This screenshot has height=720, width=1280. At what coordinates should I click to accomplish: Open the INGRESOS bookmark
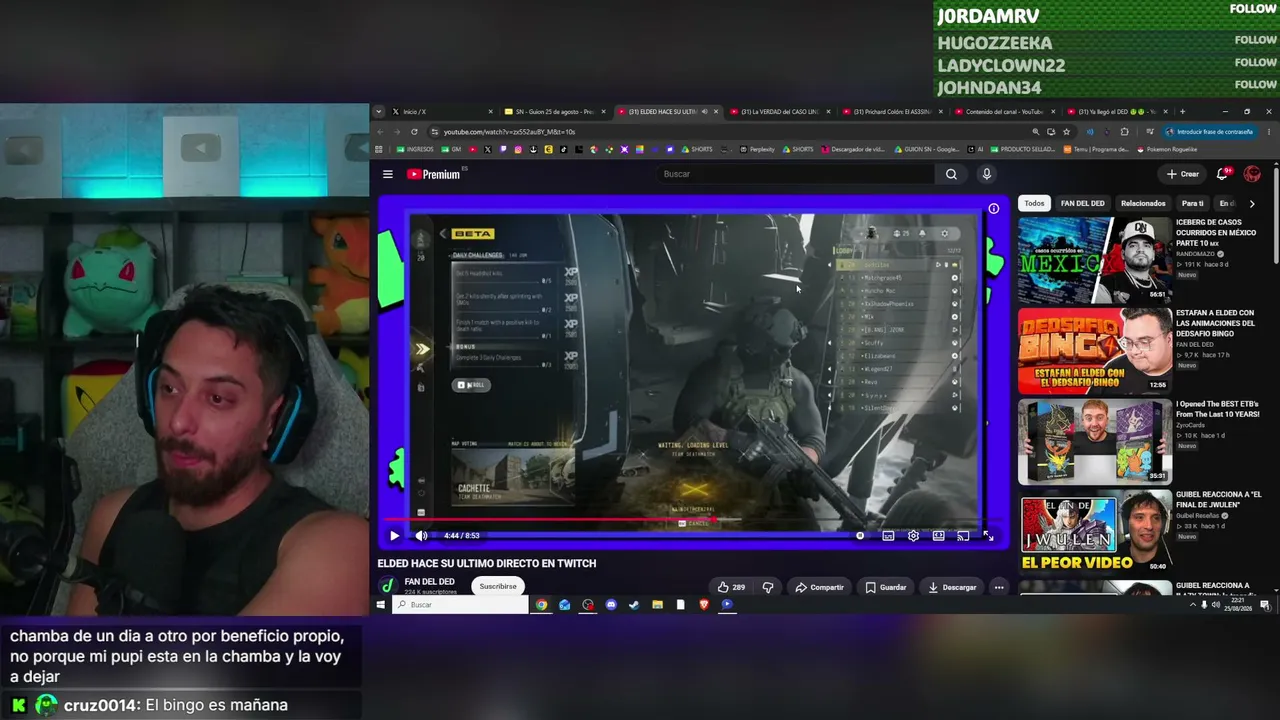(x=415, y=150)
